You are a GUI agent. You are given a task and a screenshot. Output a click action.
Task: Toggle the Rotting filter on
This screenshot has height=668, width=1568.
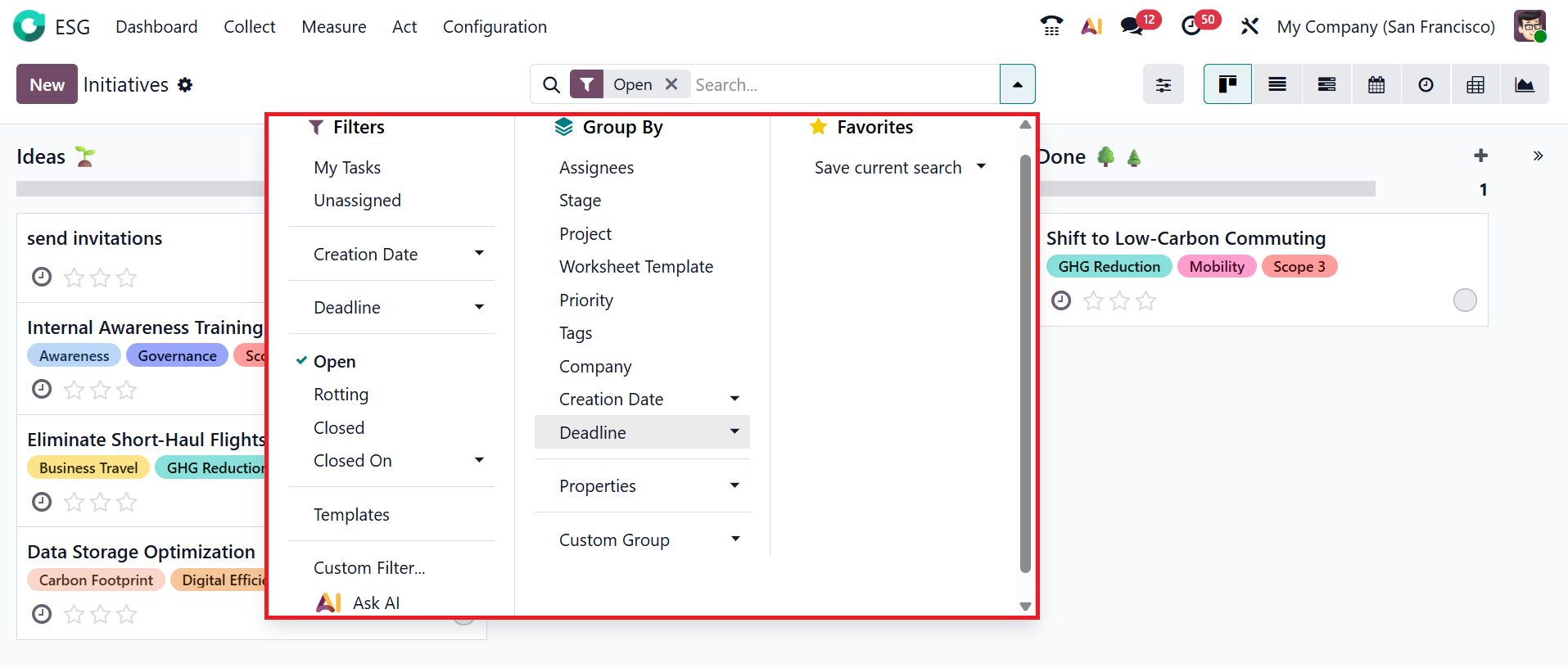[341, 395]
